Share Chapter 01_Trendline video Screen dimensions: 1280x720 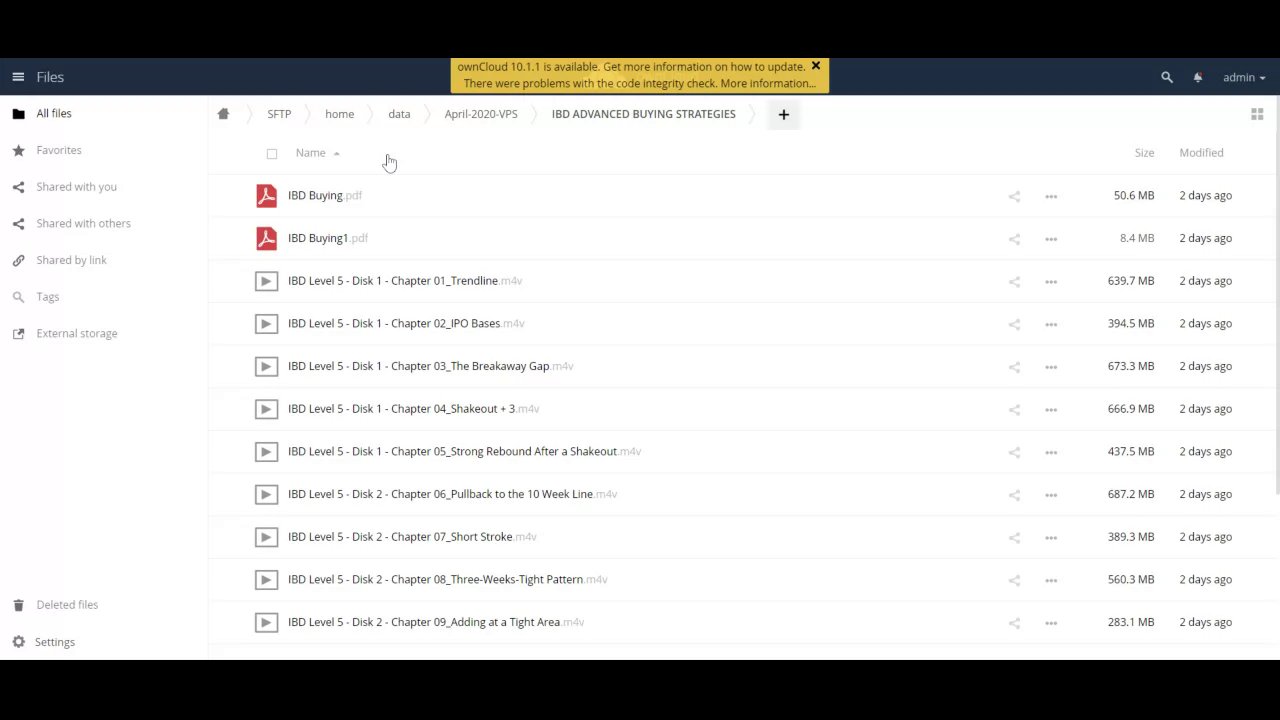[x=1014, y=281]
